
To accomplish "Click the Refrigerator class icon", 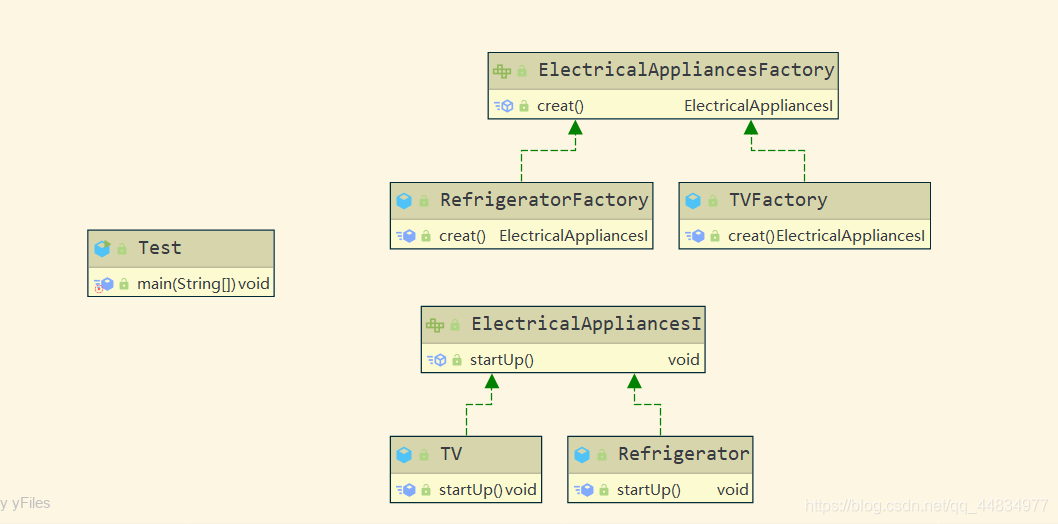I will (x=582, y=455).
